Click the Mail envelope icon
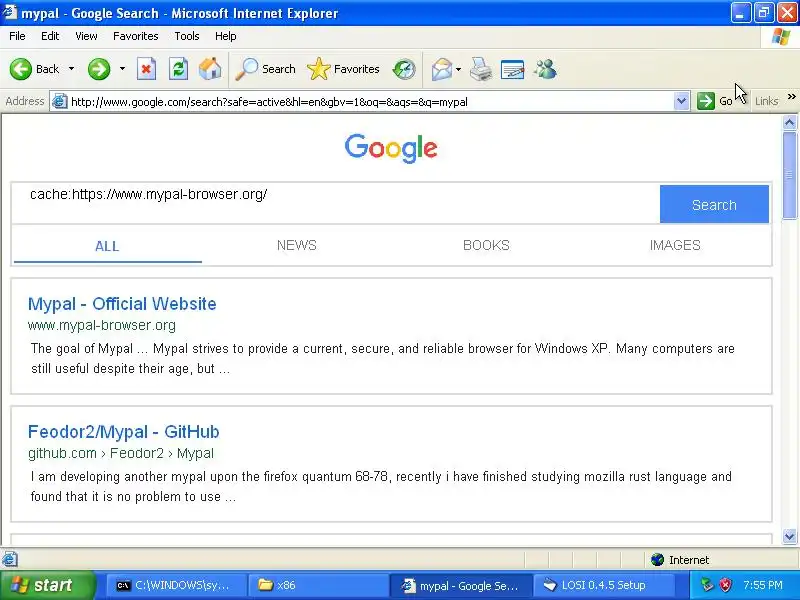The height and width of the screenshot is (600, 800). pyautogui.click(x=441, y=69)
